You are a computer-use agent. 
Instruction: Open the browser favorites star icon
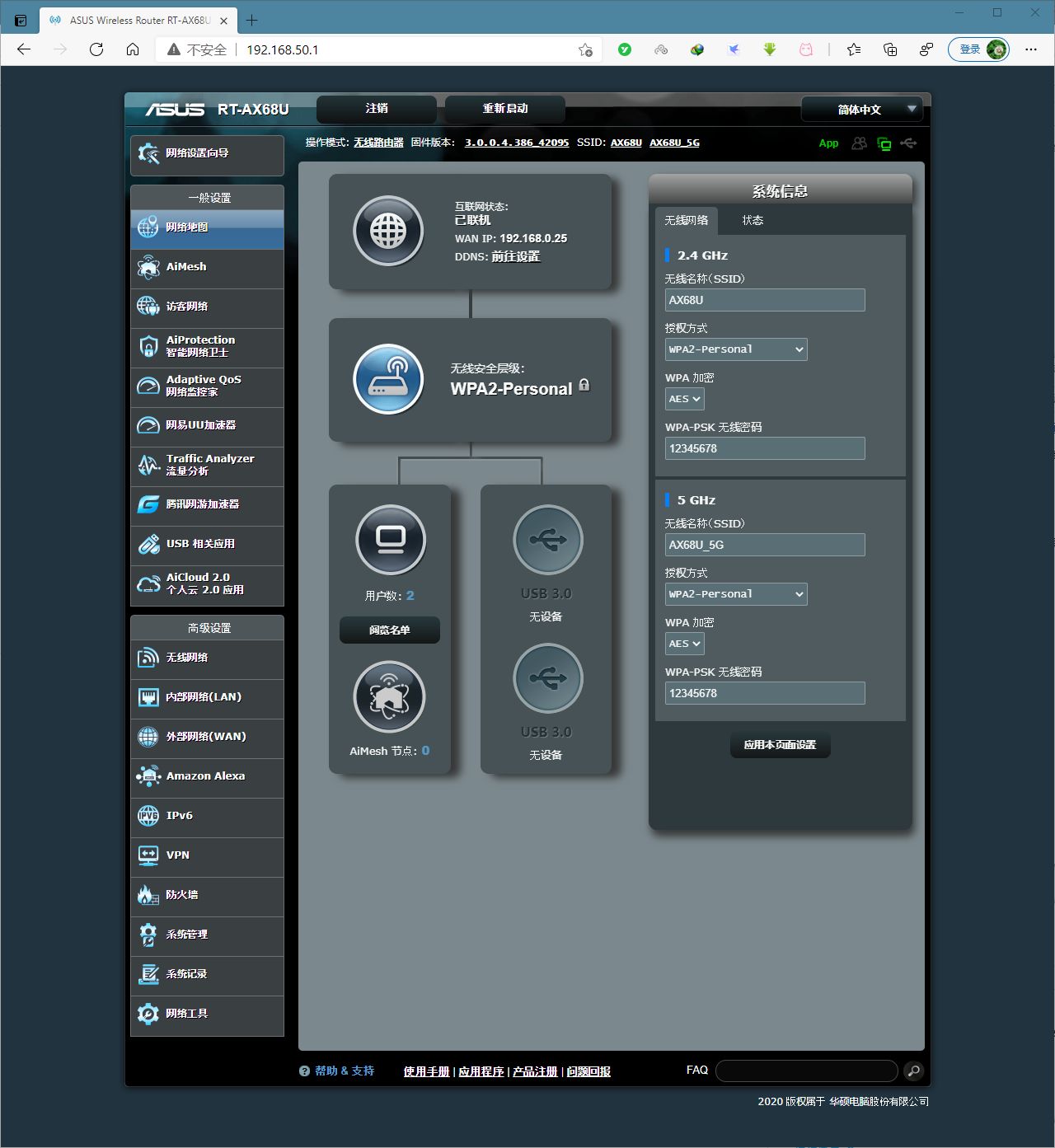[x=854, y=49]
